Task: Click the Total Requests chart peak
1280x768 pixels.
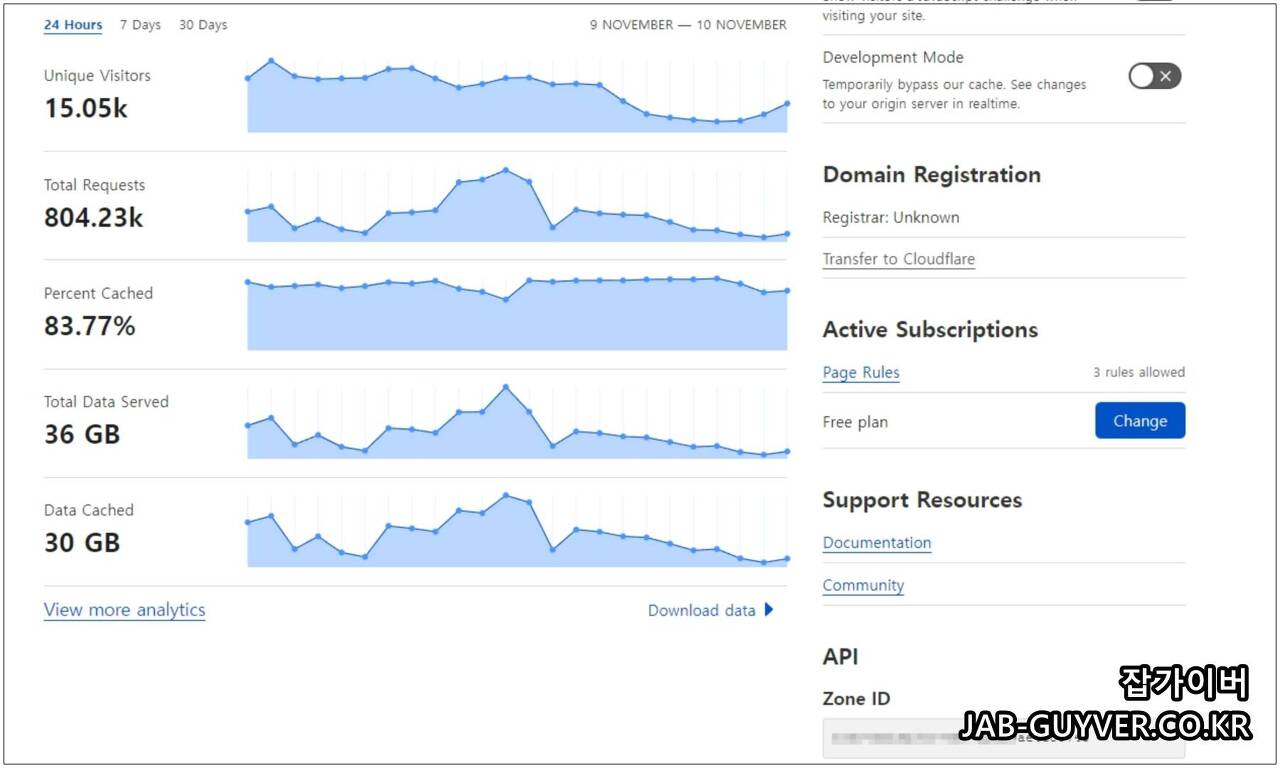Action: tap(505, 169)
